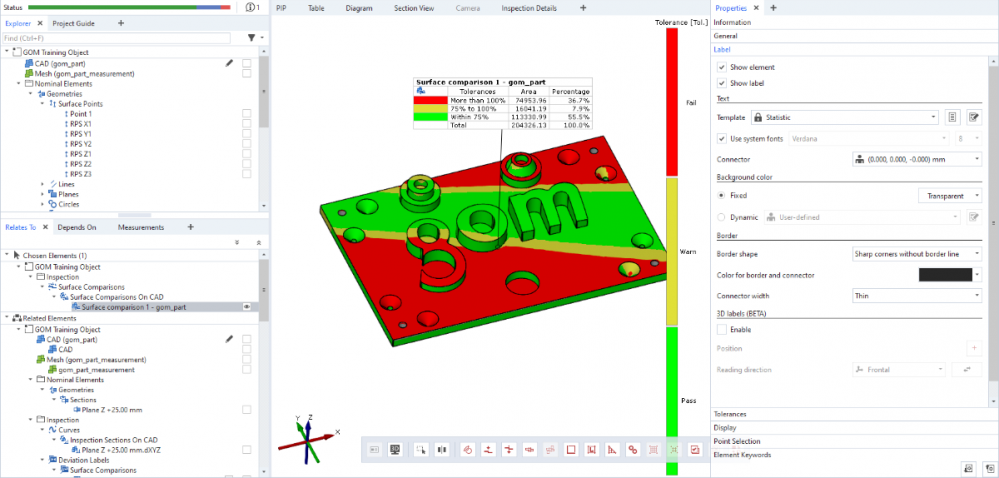Select the rectangle selection tool in bottom toolbar
Screen dimensions: 999x478
pos(570,450)
